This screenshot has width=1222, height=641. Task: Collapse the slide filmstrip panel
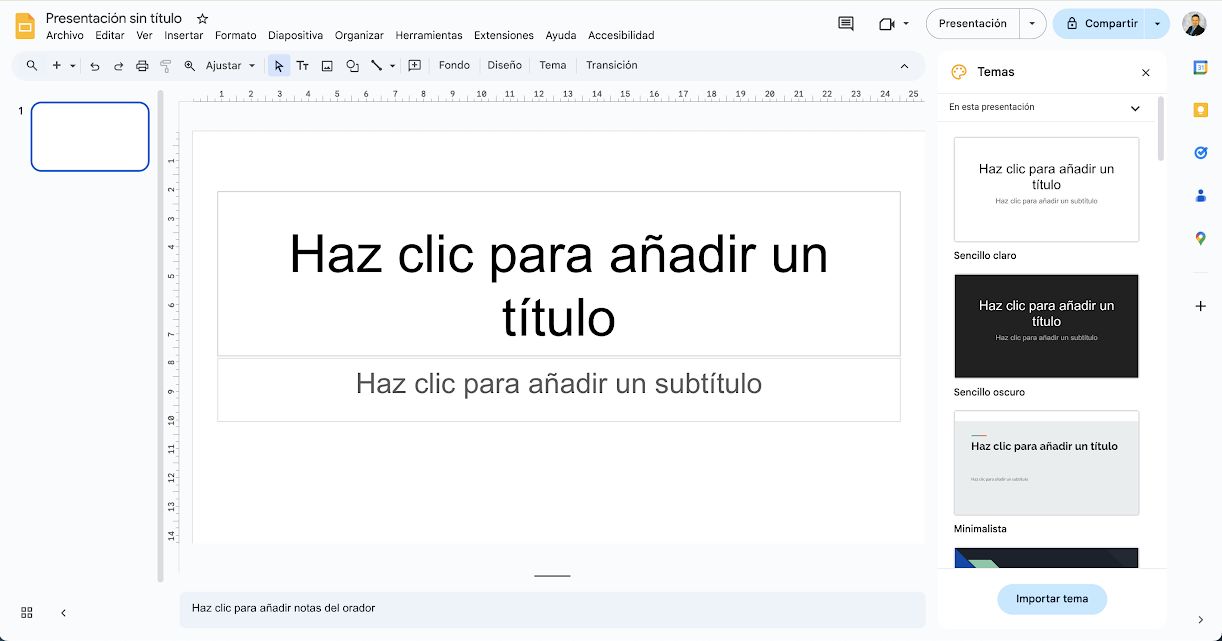(63, 612)
